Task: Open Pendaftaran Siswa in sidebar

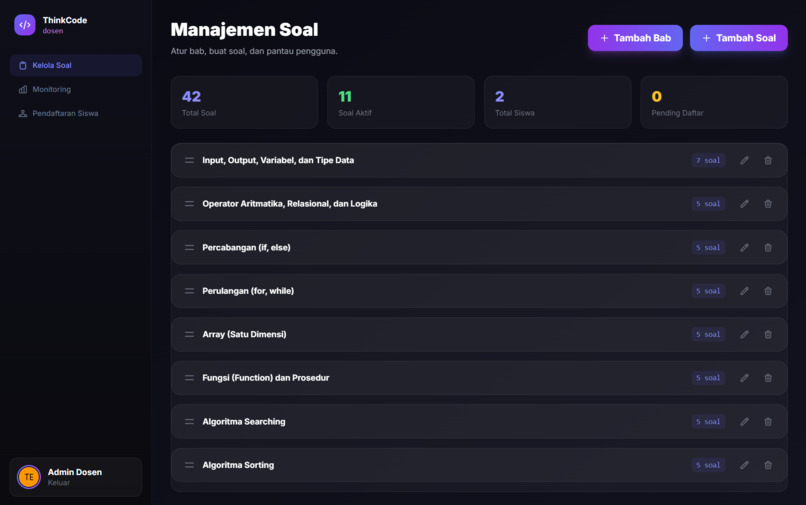Action: [76, 113]
